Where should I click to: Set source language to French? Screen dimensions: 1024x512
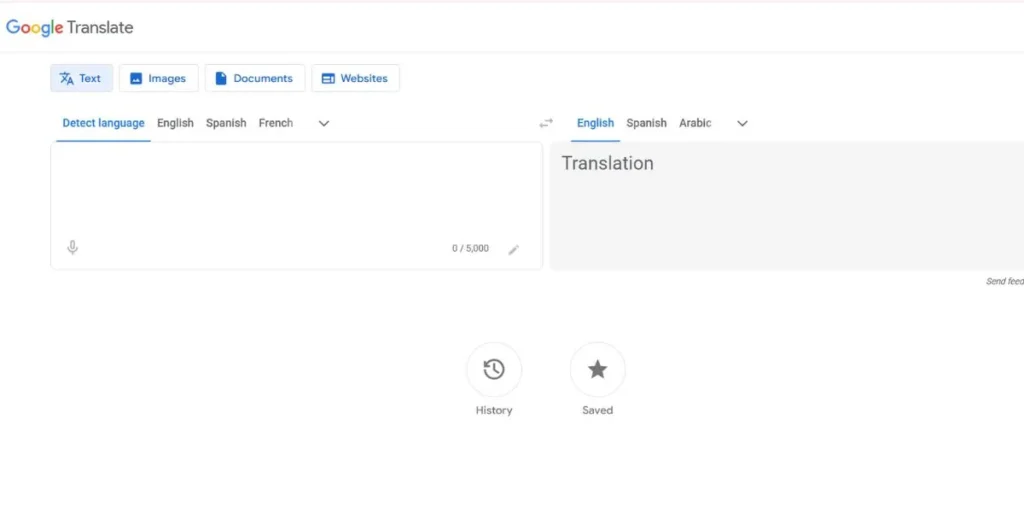pos(276,123)
